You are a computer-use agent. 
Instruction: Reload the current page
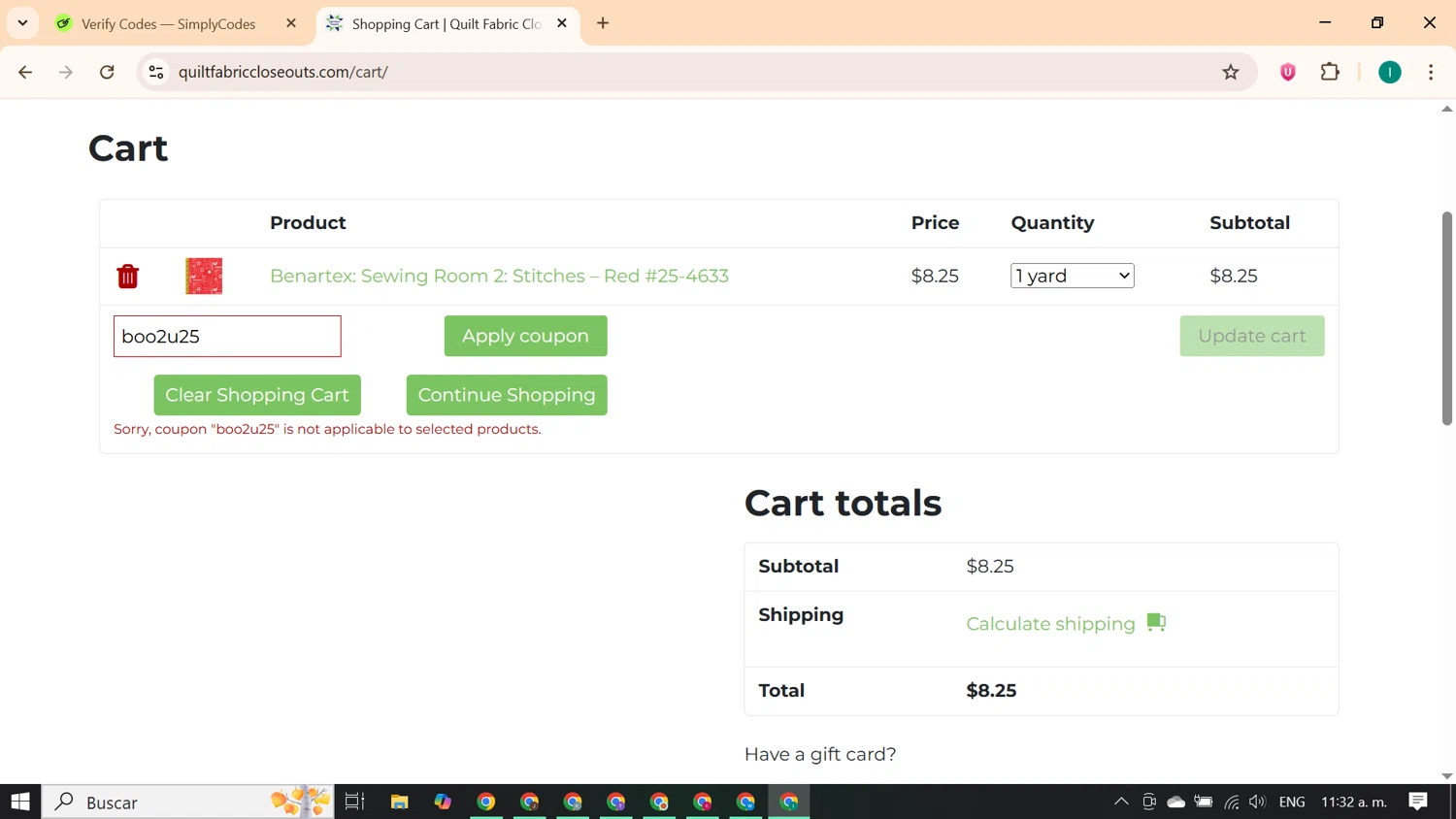108,72
